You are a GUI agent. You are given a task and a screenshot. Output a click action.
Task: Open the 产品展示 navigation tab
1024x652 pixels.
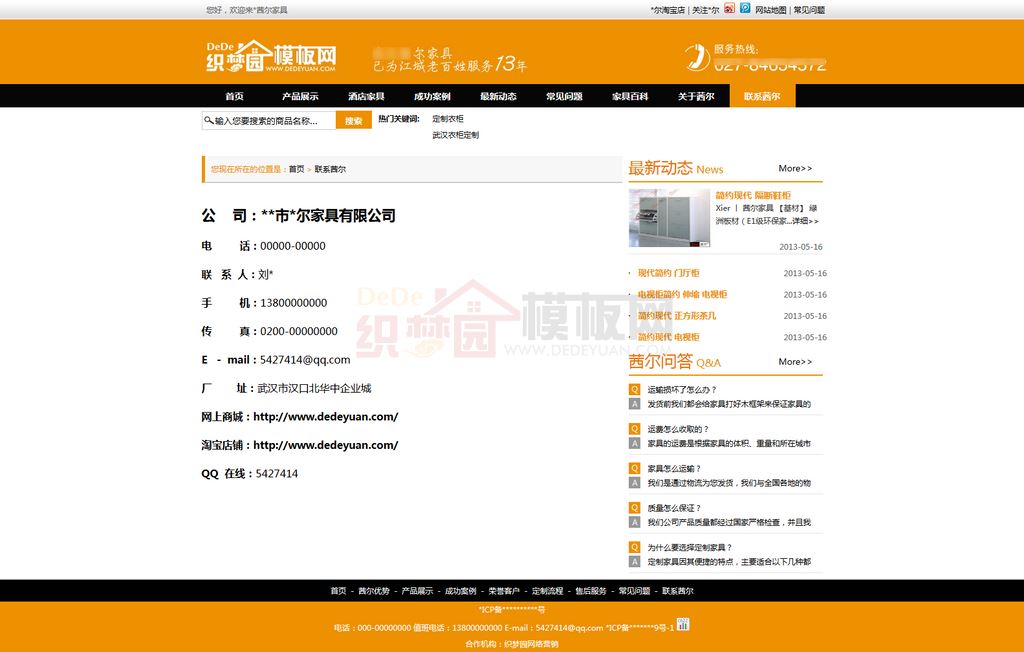(300, 97)
